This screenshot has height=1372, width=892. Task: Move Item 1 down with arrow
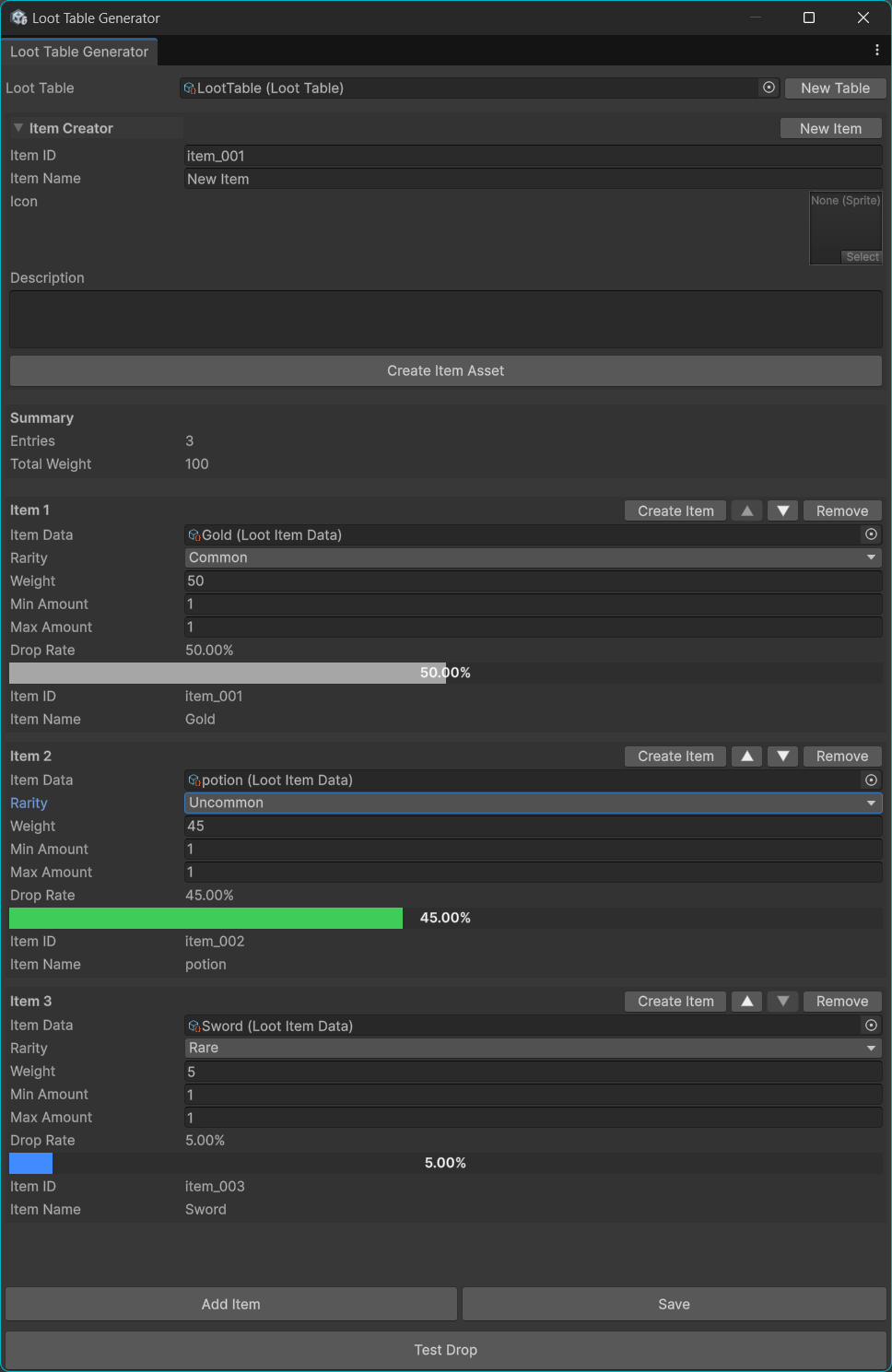tap(782, 510)
